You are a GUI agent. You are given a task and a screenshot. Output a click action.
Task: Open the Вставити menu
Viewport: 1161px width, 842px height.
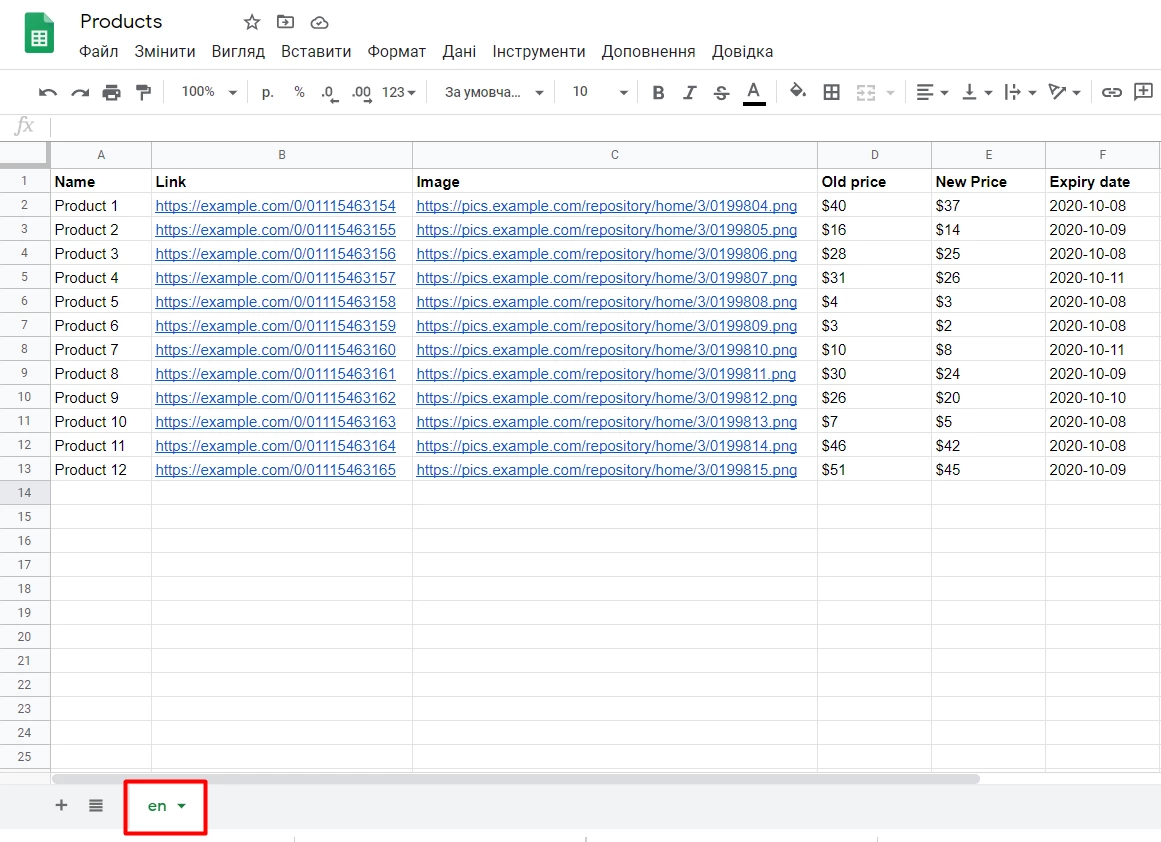tap(316, 52)
